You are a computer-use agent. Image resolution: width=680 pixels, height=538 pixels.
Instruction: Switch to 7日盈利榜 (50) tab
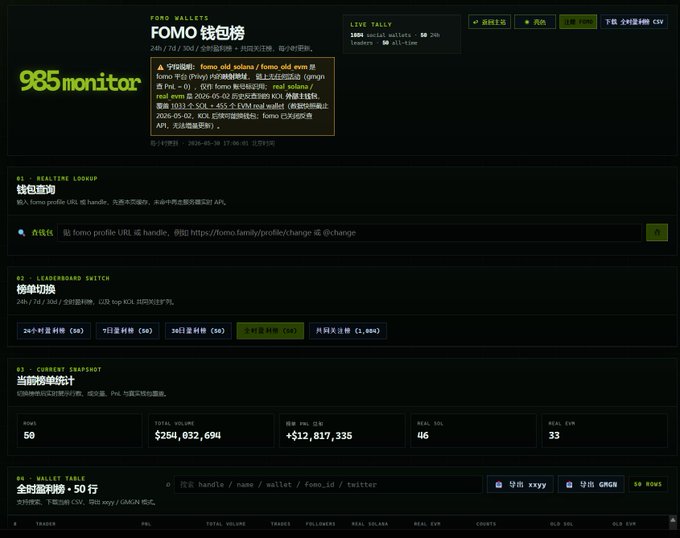pos(128,331)
